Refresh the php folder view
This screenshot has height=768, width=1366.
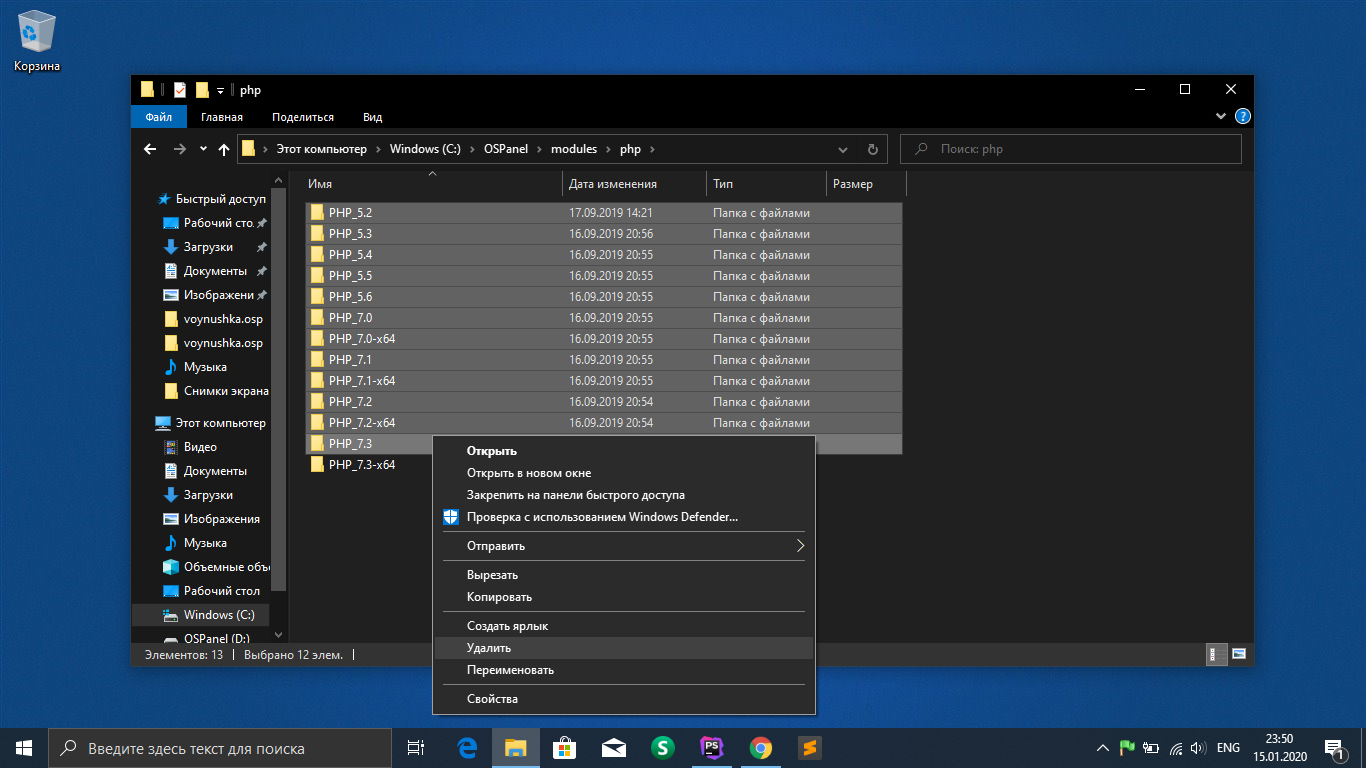click(872, 149)
